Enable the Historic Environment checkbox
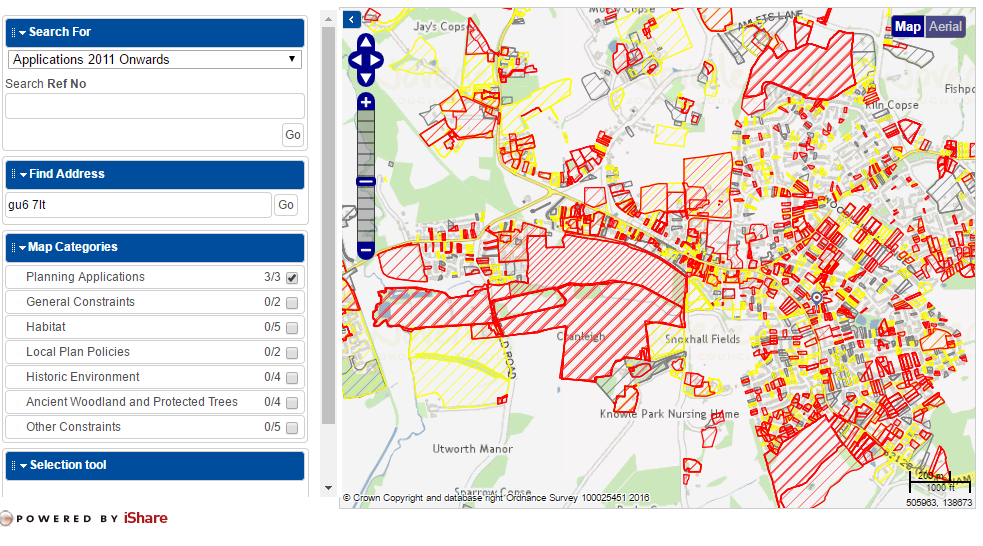This screenshot has width=983, height=546. [292, 378]
